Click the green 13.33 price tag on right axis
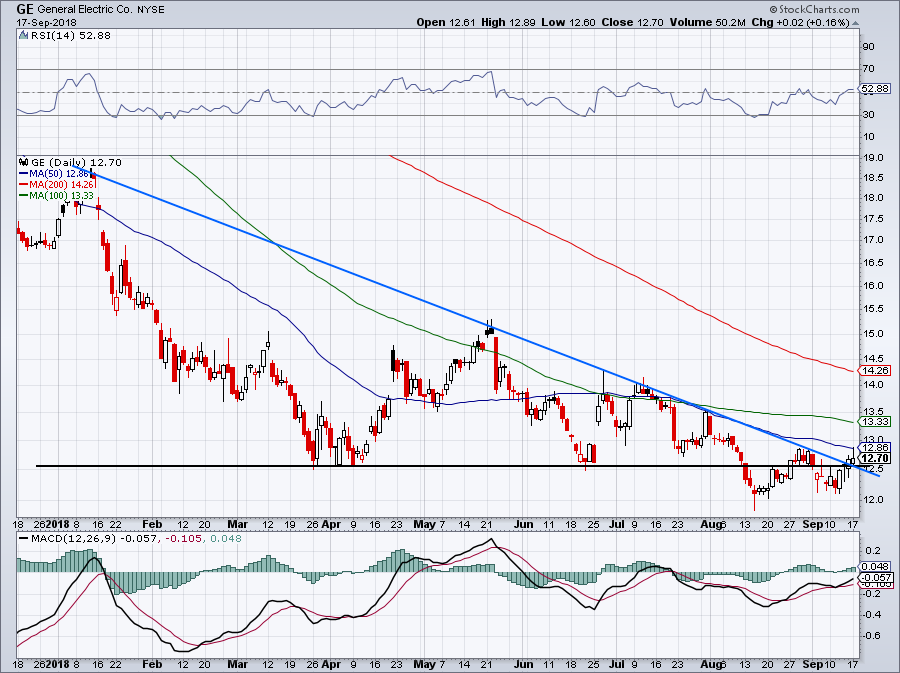900x673 pixels. click(875, 421)
